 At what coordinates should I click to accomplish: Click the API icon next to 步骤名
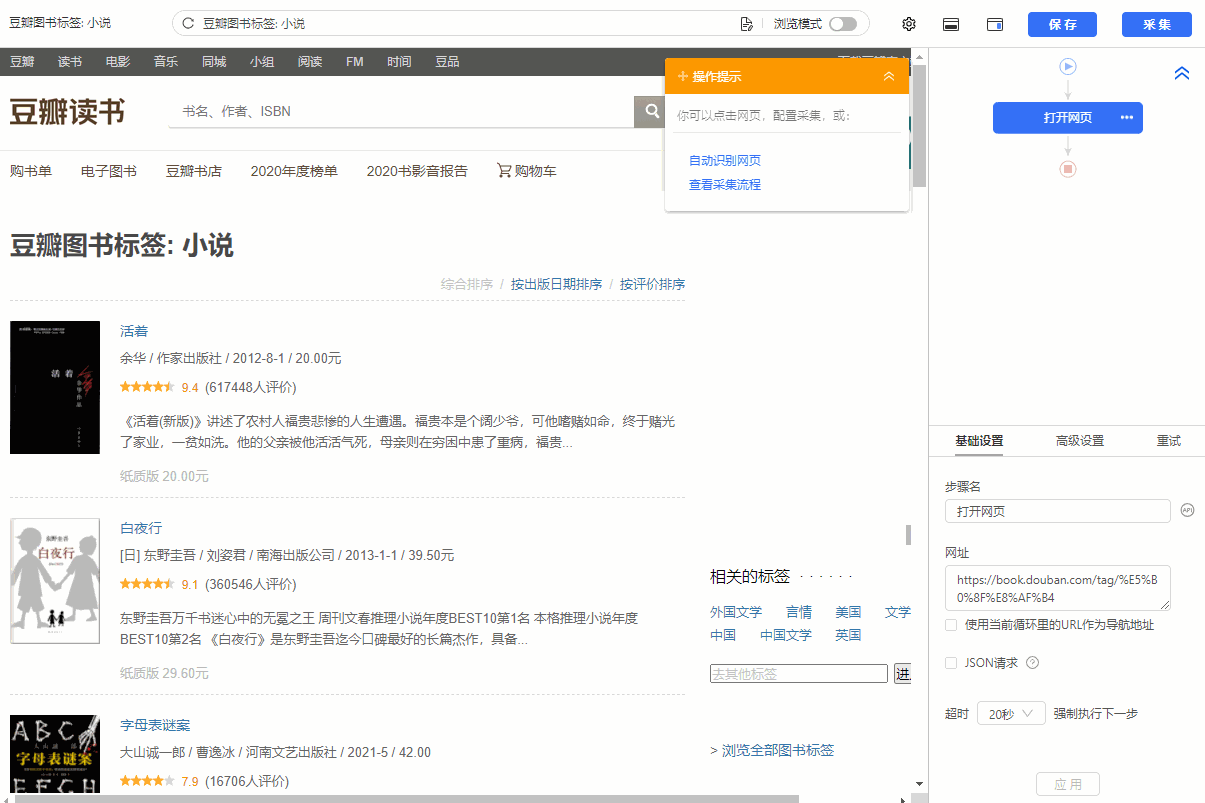pyautogui.click(x=1188, y=510)
